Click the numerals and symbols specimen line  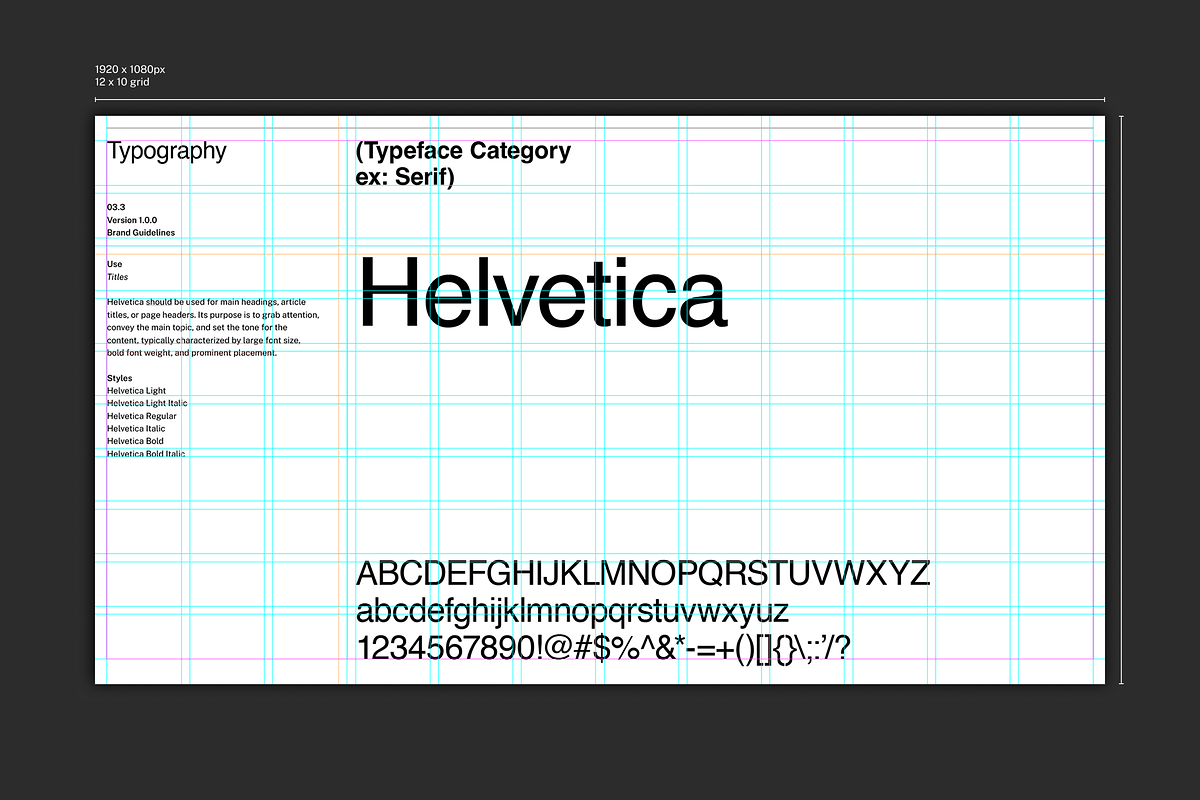pyautogui.click(x=604, y=648)
